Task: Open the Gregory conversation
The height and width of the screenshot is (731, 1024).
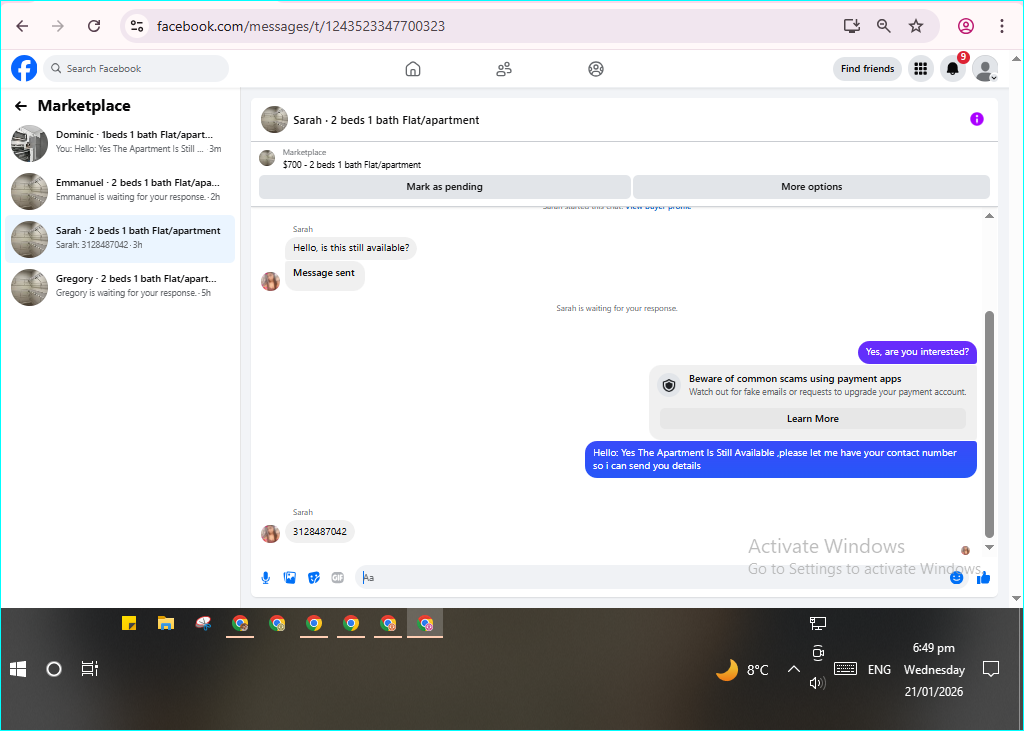Action: pyautogui.click(x=120, y=287)
